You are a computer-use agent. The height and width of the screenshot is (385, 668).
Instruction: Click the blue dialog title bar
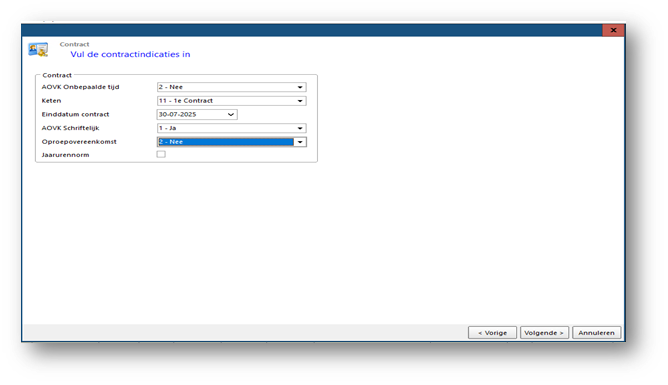(312, 30)
